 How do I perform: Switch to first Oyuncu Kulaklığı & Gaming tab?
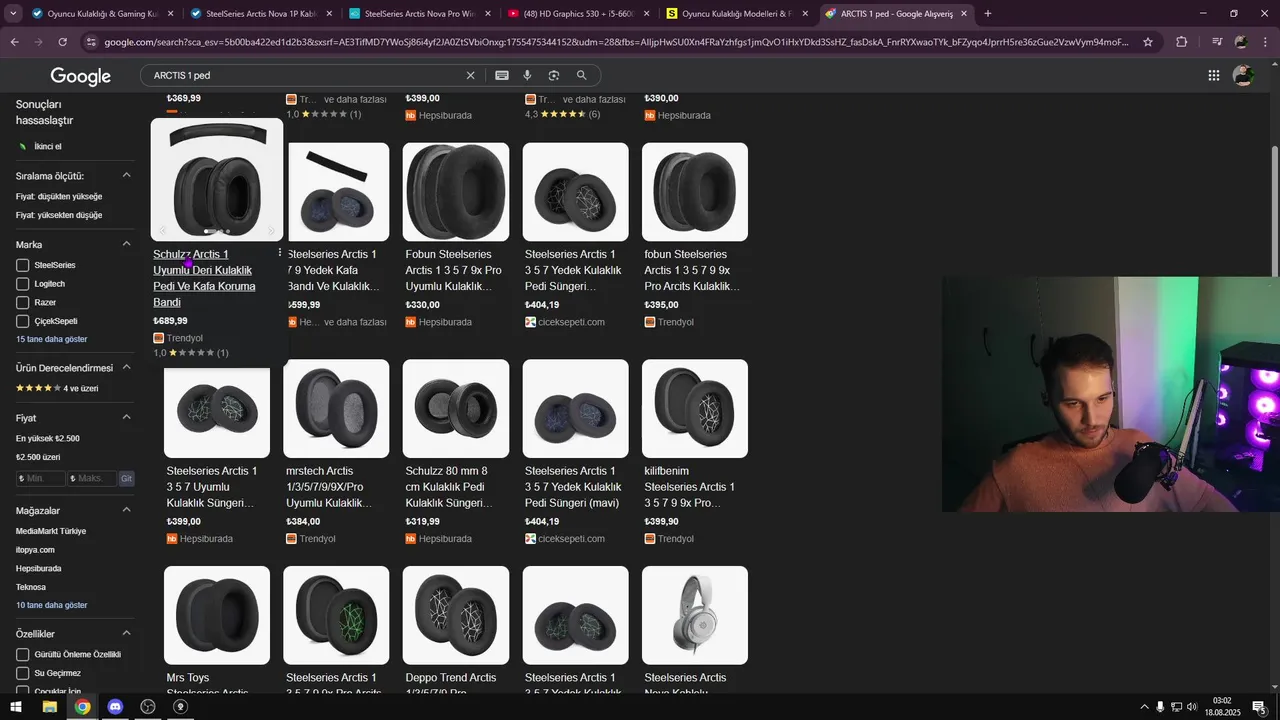102,14
